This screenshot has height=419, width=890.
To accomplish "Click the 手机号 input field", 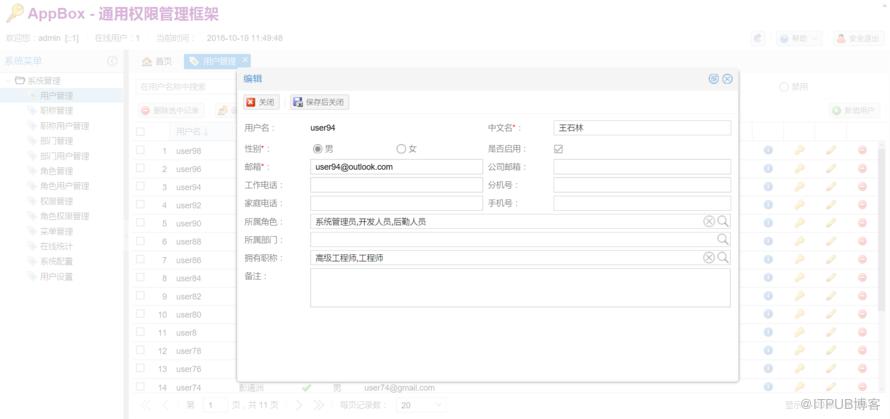I will click(642, 203).
